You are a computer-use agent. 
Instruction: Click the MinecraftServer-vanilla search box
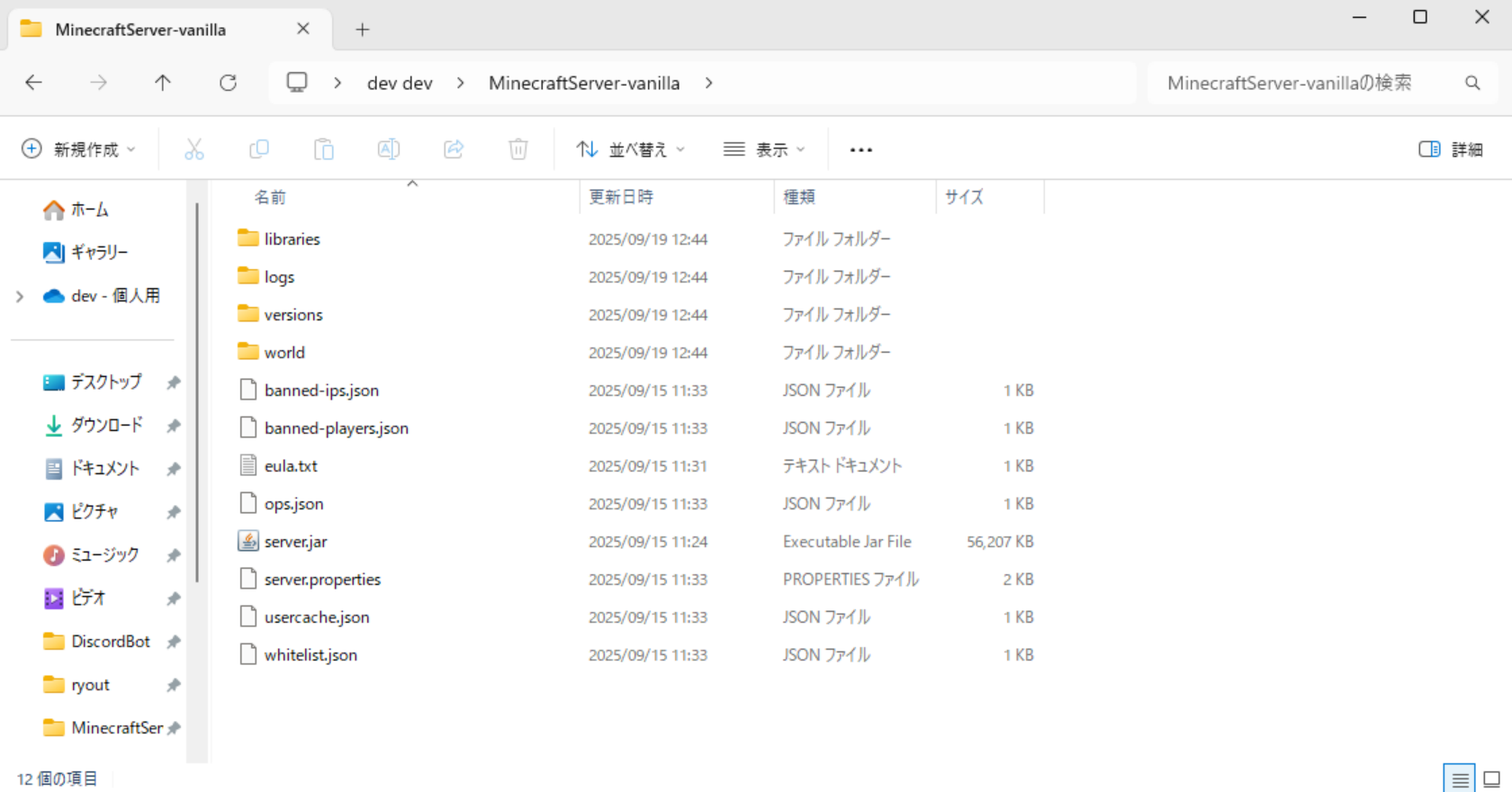(1305, 83)
